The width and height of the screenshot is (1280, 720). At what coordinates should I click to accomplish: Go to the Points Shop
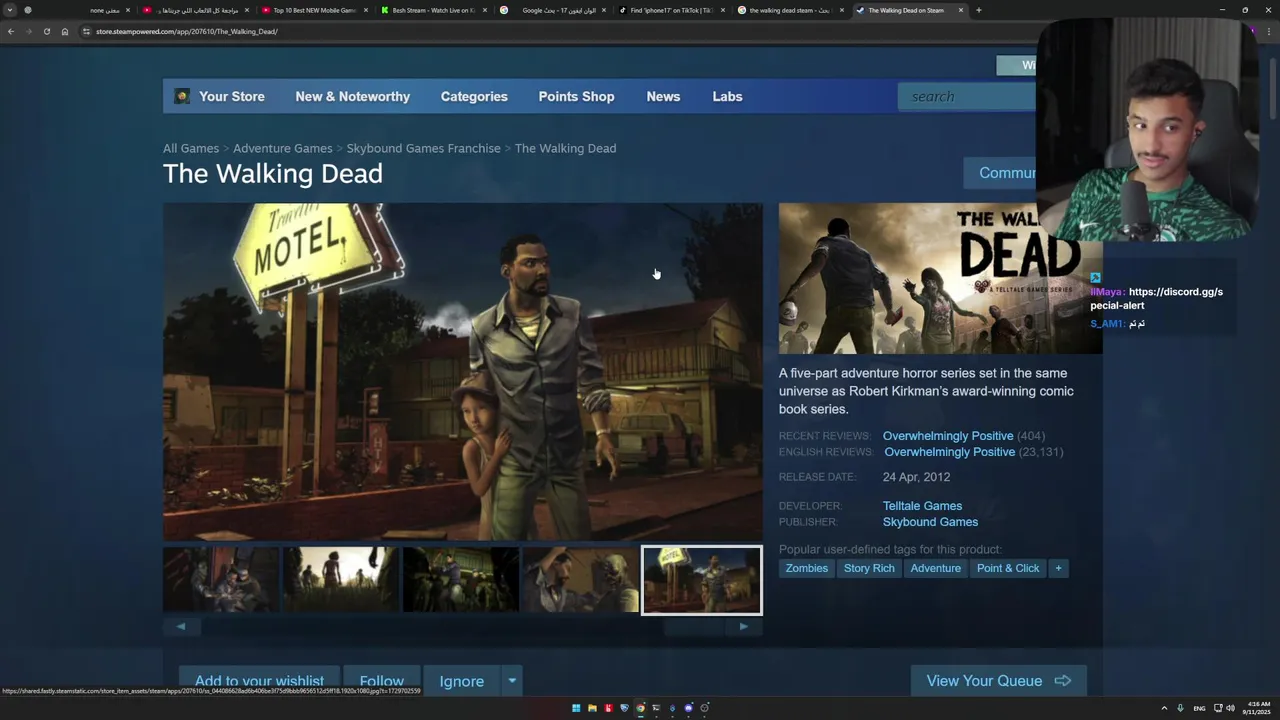tap(576, 96)
